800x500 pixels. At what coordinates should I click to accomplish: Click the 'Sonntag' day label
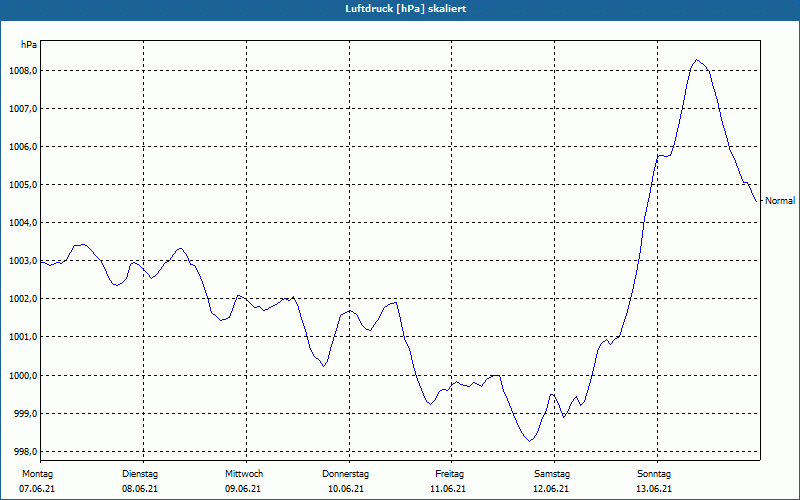click(654, 474)
